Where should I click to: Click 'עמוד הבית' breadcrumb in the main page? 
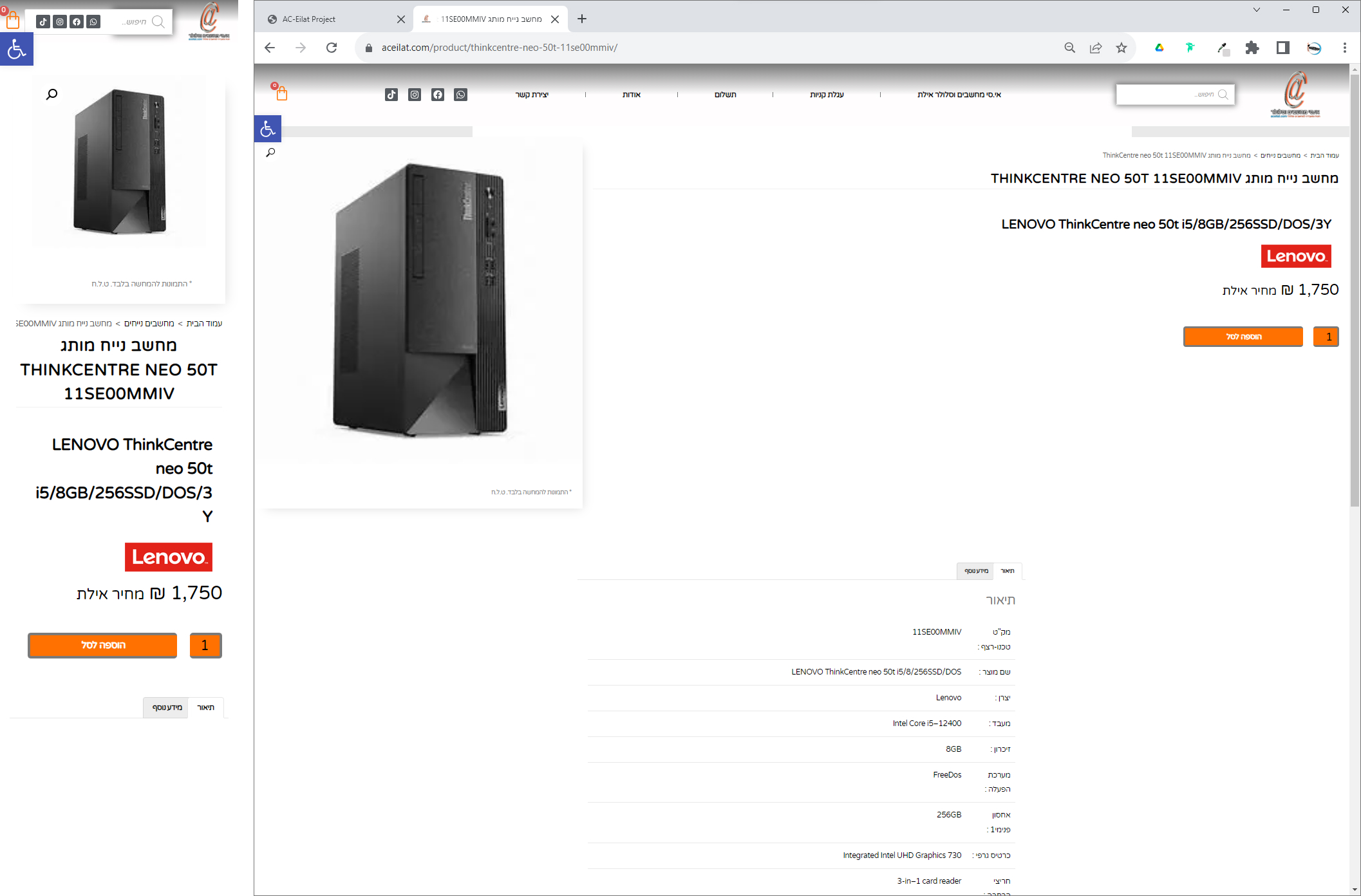point(1325,155)
